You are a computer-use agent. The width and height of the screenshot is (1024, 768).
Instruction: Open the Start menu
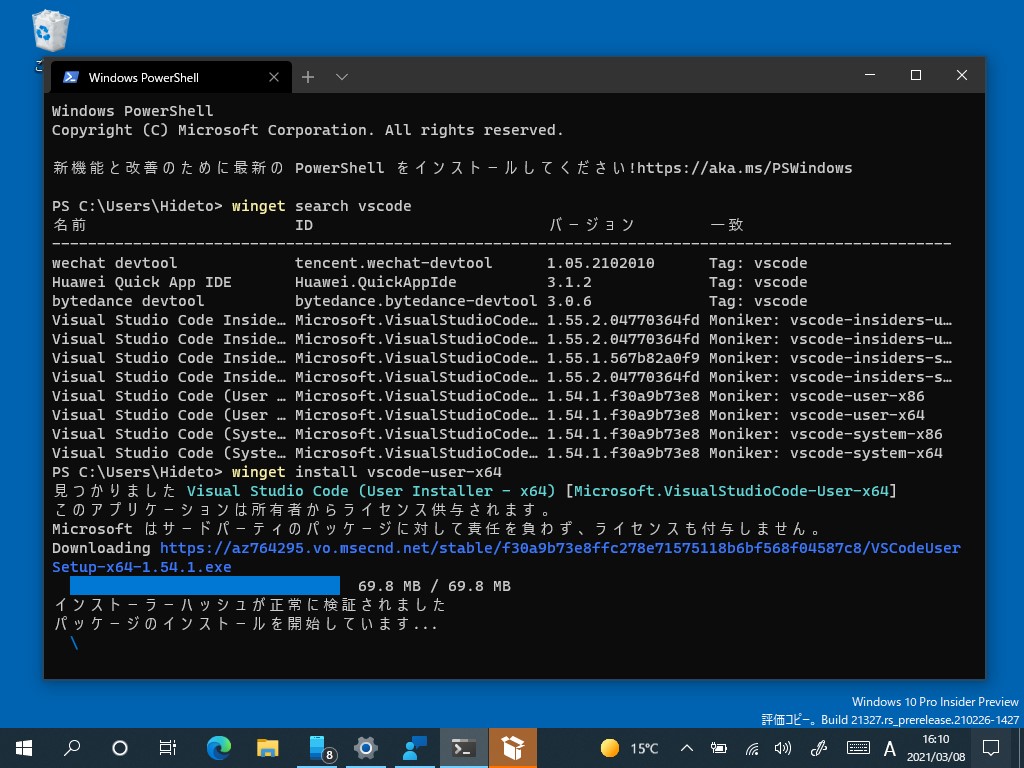(x=22, y=747)
